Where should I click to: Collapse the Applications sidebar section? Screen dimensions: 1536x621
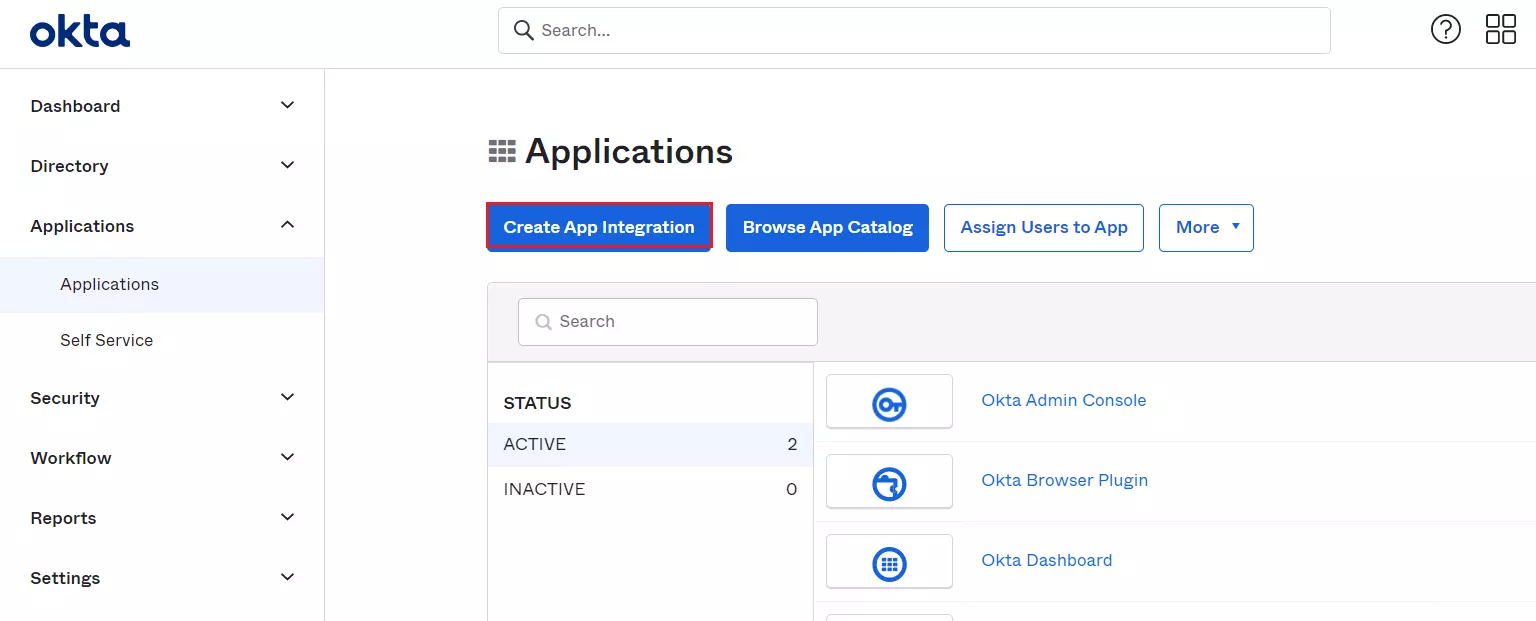click(162, 226)
